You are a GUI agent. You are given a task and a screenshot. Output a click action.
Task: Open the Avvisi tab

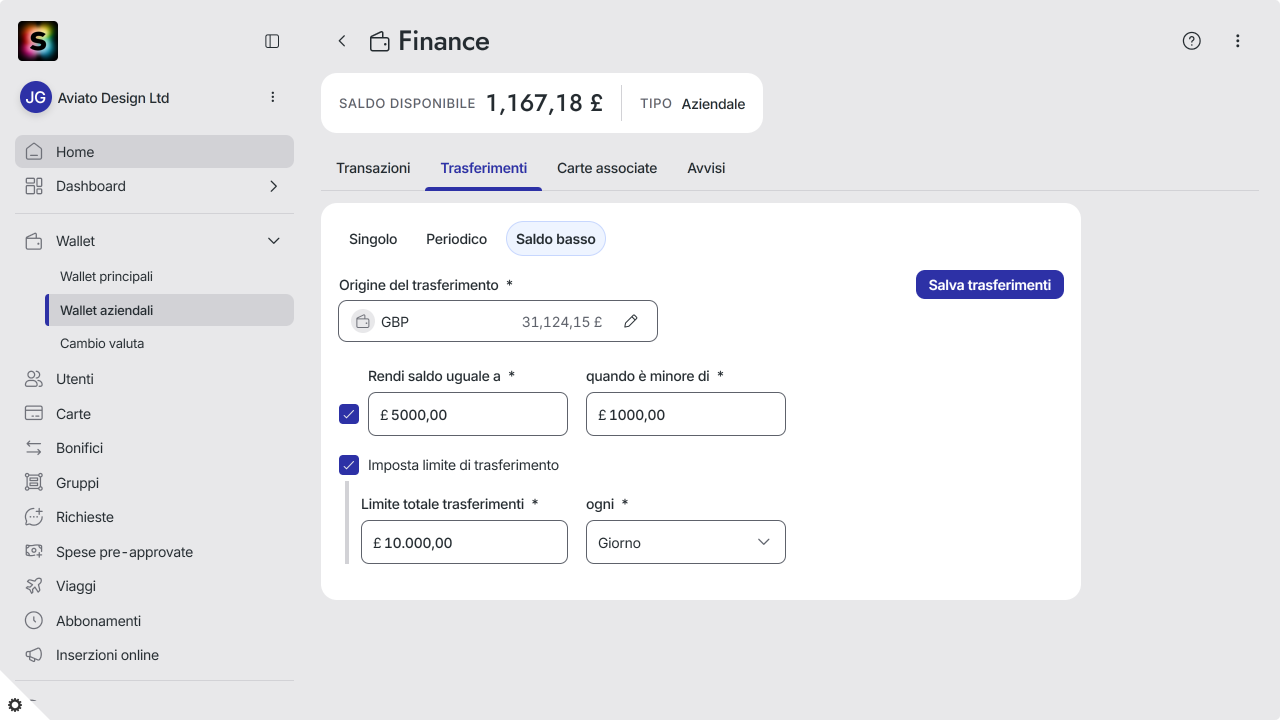click(x=706, y=168)
